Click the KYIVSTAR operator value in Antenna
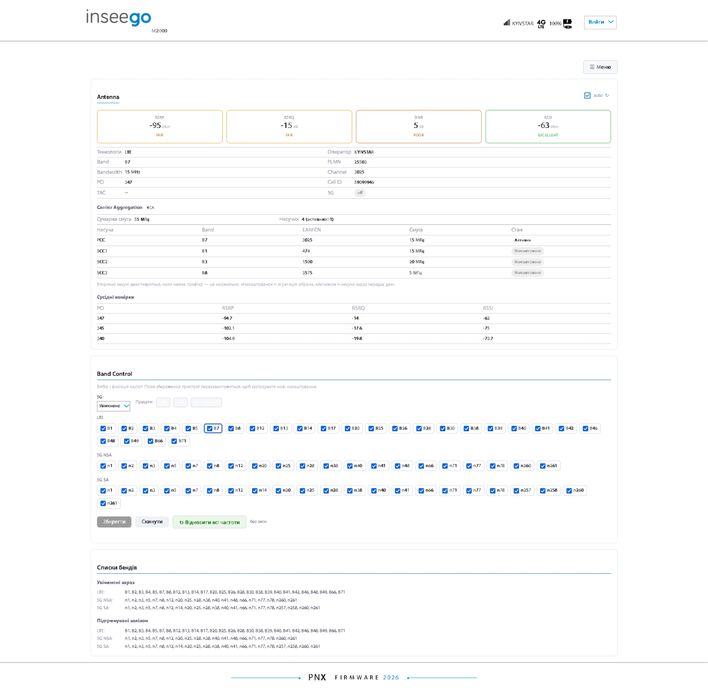Image resolution: width=708 pixels, height=700 pixels. (x=364, y=152)
